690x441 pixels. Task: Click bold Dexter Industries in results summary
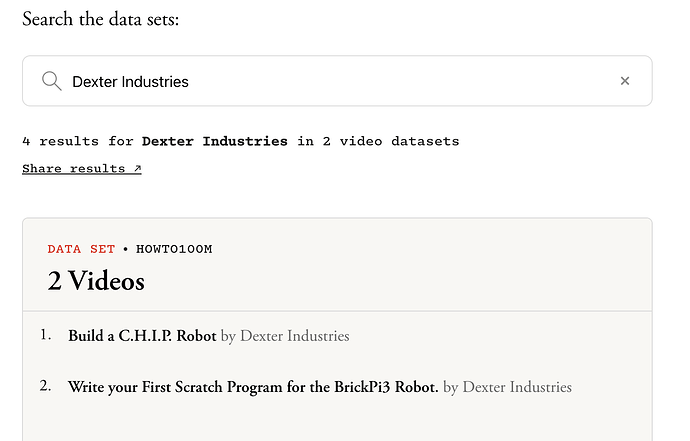[x=215, y=141]
